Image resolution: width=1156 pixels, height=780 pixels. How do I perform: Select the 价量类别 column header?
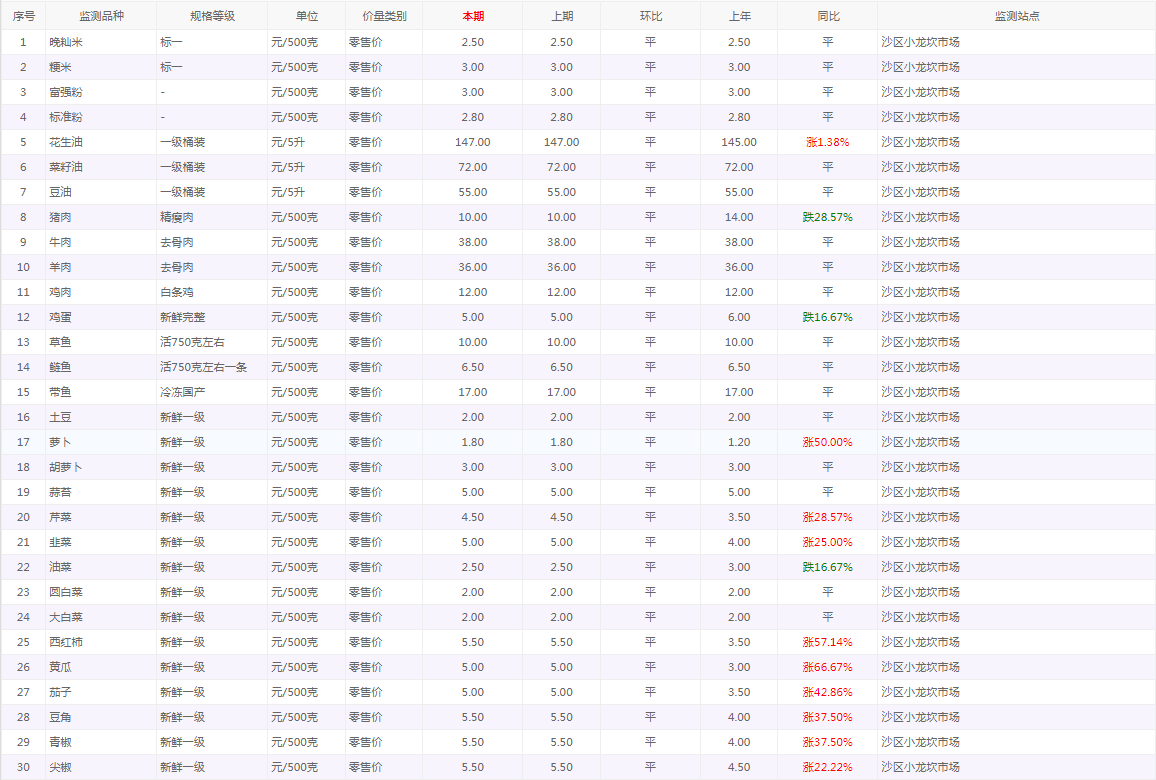pos(384,16)
